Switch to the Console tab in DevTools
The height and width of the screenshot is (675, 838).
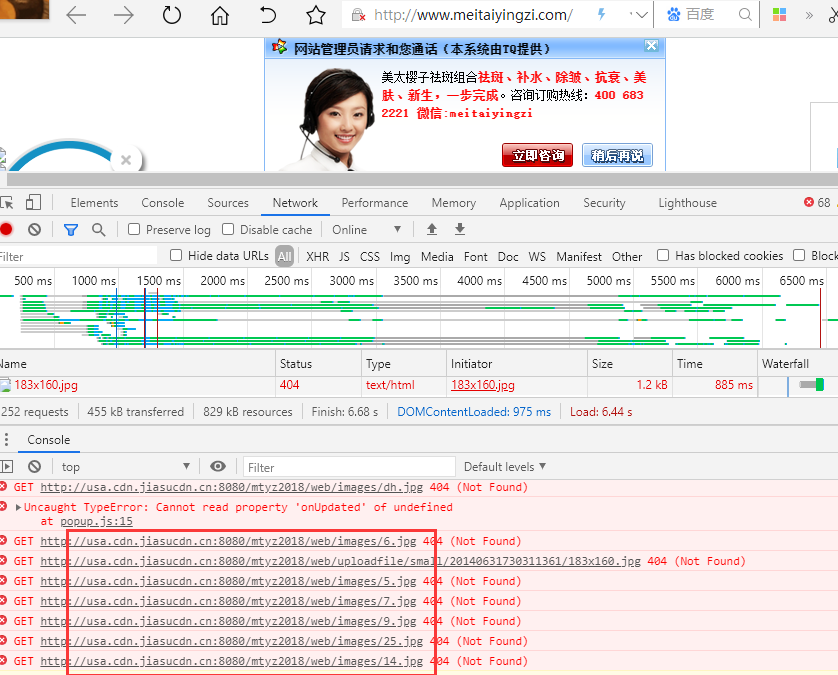click(162, 203)
